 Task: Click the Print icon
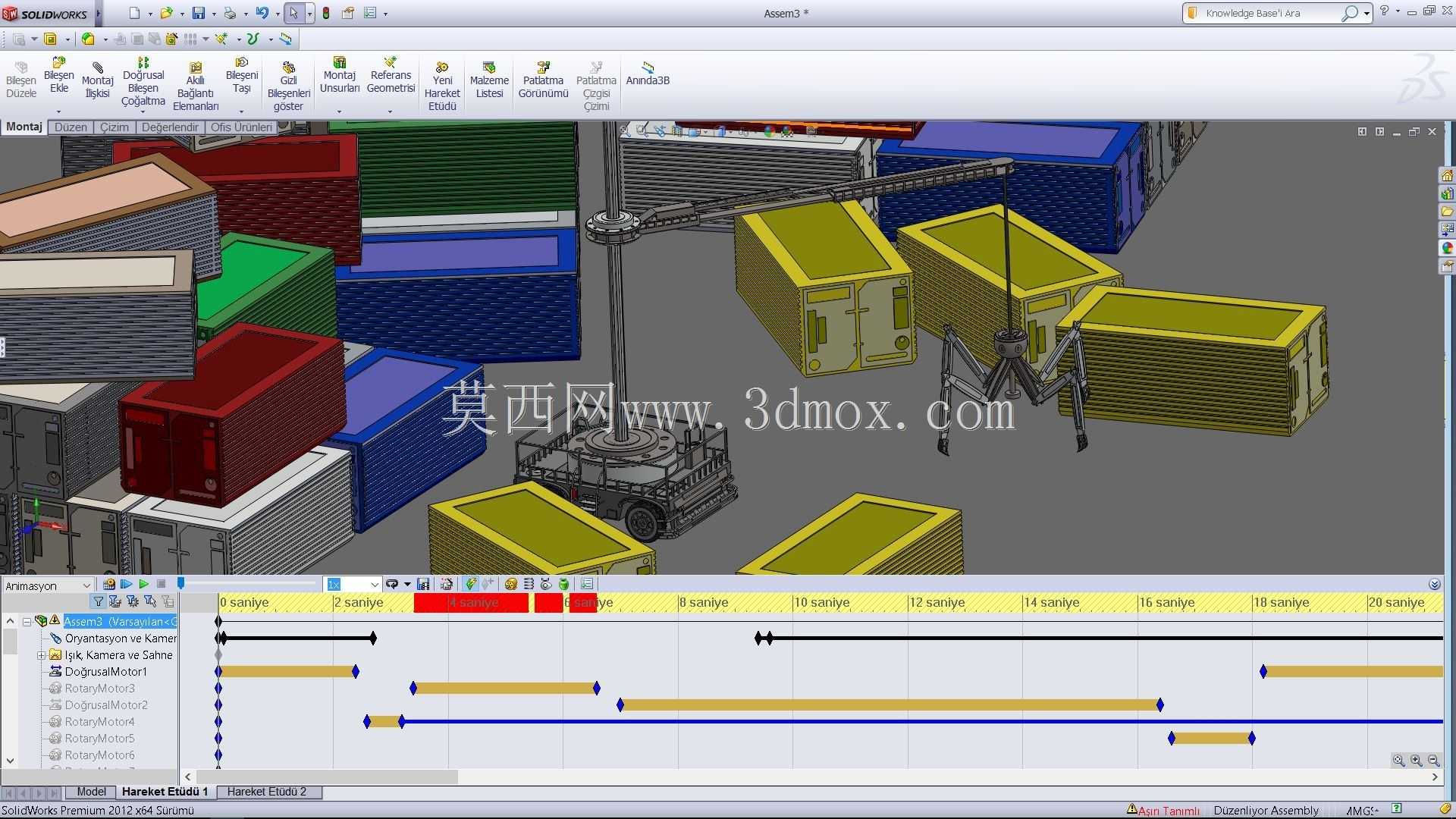(x=230, y=13)
